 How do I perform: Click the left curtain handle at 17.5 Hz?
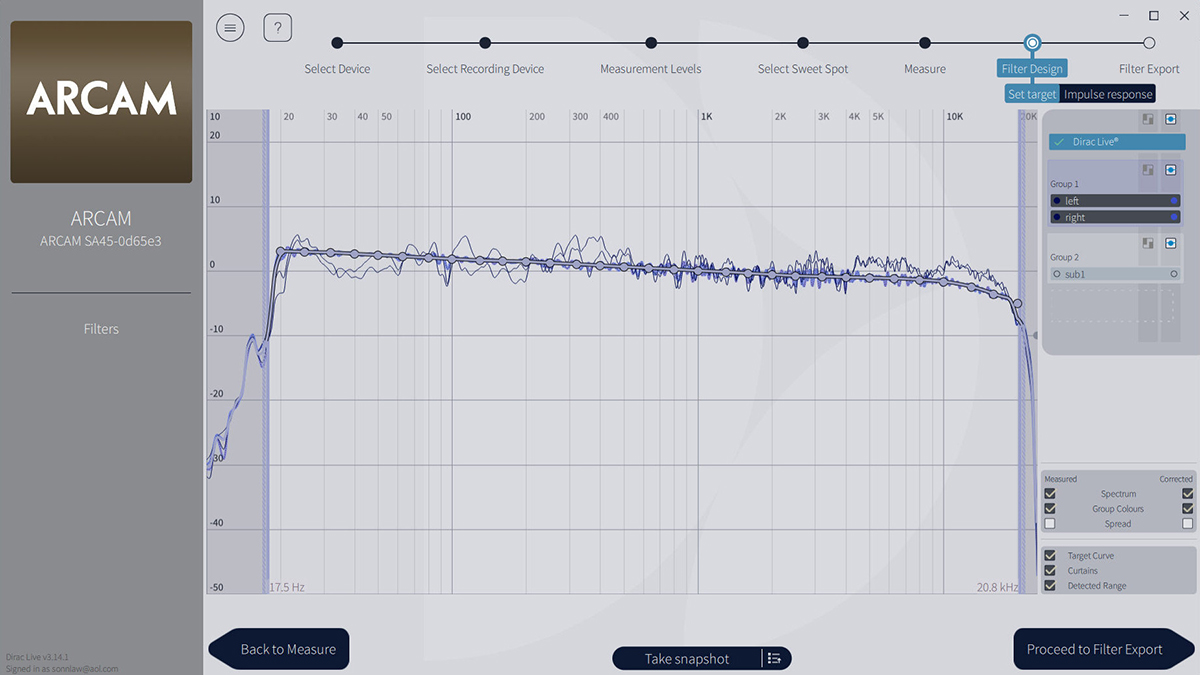tap(266, 350)
